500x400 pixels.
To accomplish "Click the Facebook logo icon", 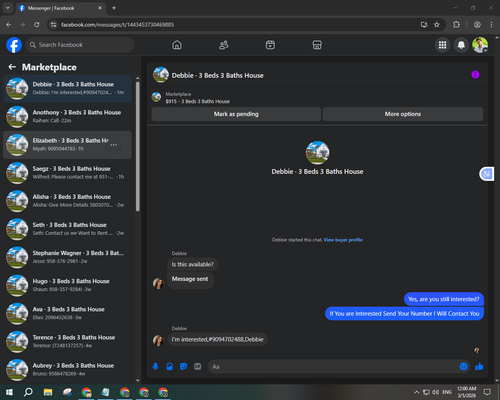I will 14,45.
